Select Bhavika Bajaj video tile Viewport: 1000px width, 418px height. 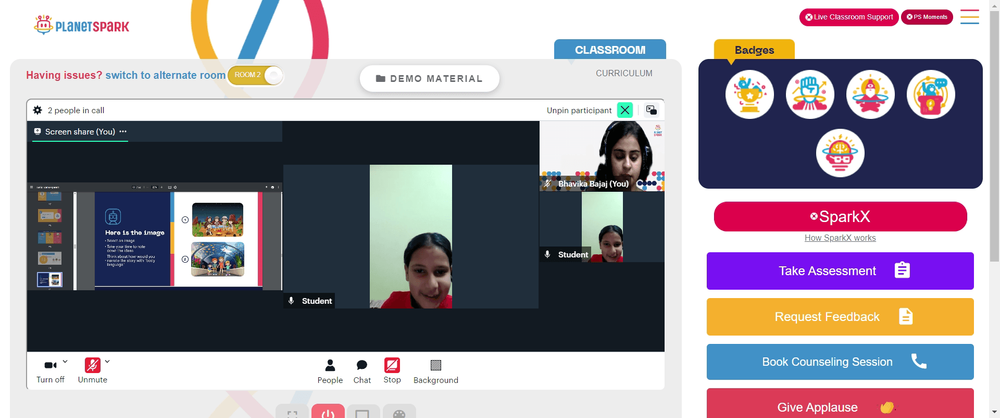602,156
